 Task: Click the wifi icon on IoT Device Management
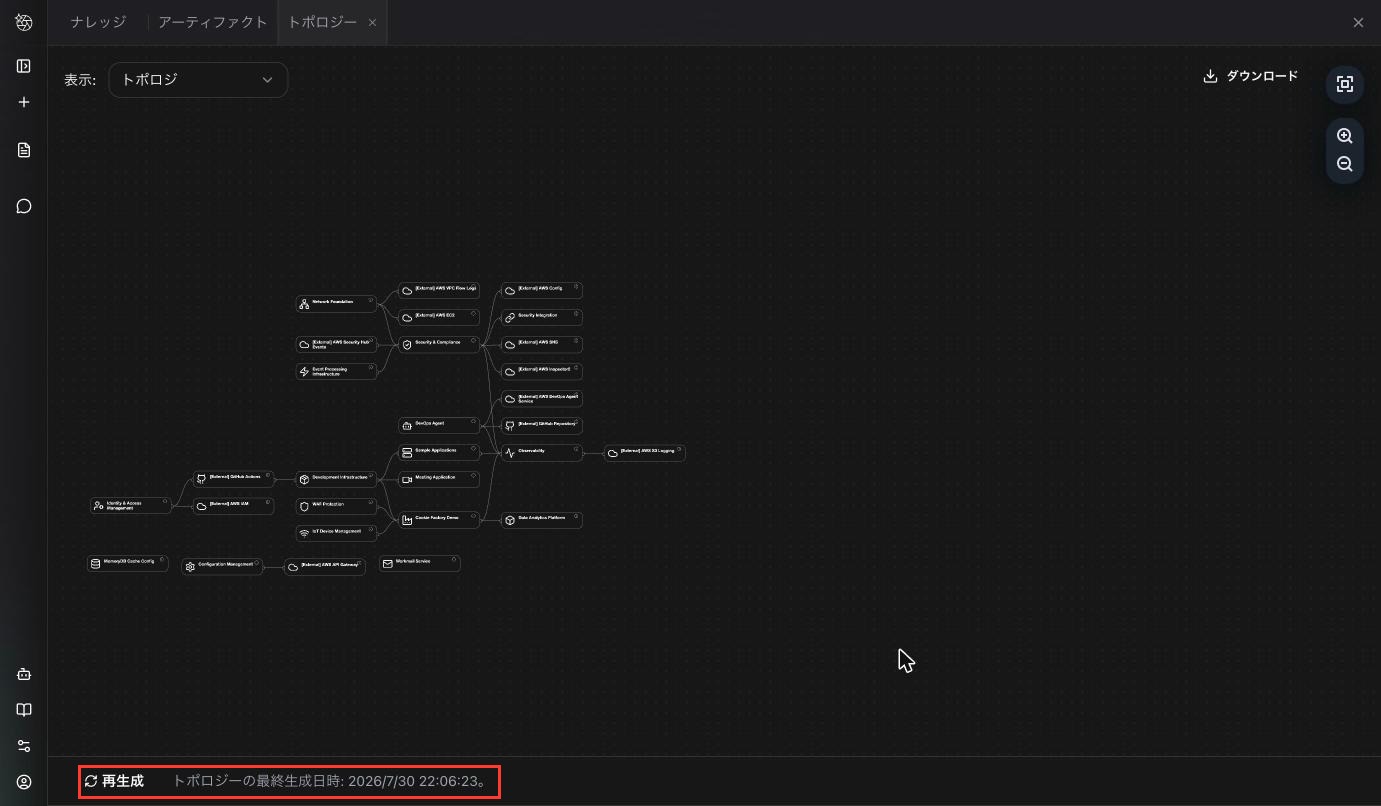(x=304, y=534)
